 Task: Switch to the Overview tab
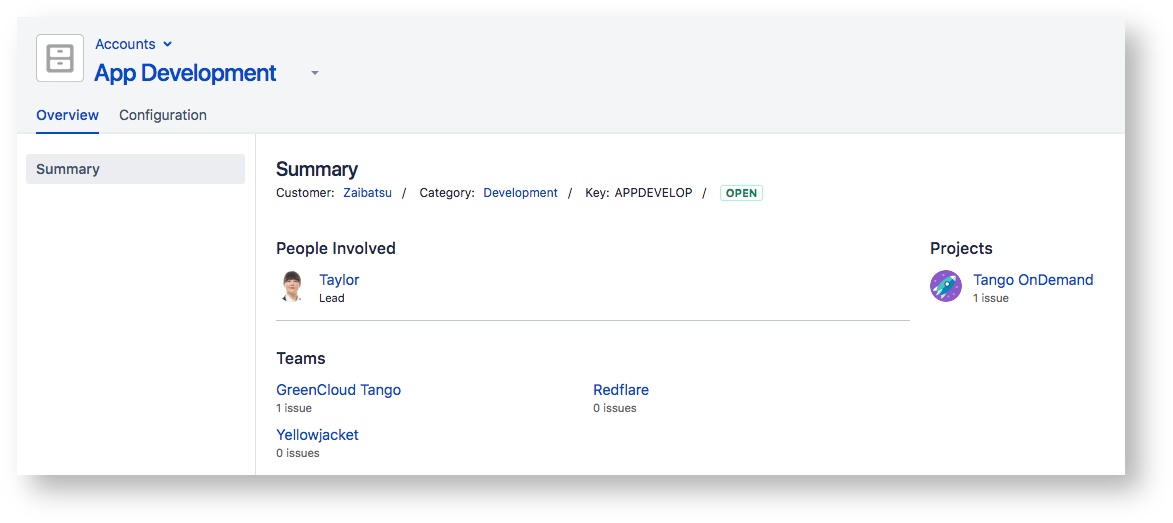tap(67, 115)
